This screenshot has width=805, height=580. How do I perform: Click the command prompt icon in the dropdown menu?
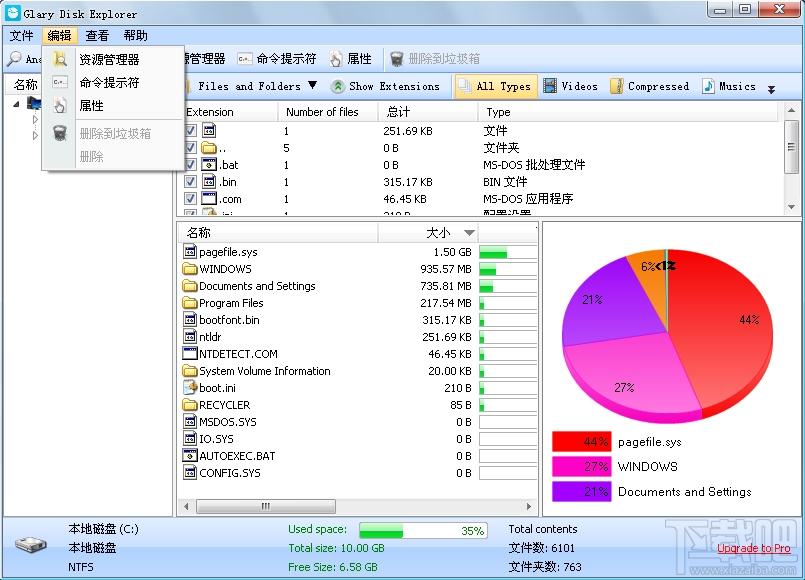[x=60, y=82]
